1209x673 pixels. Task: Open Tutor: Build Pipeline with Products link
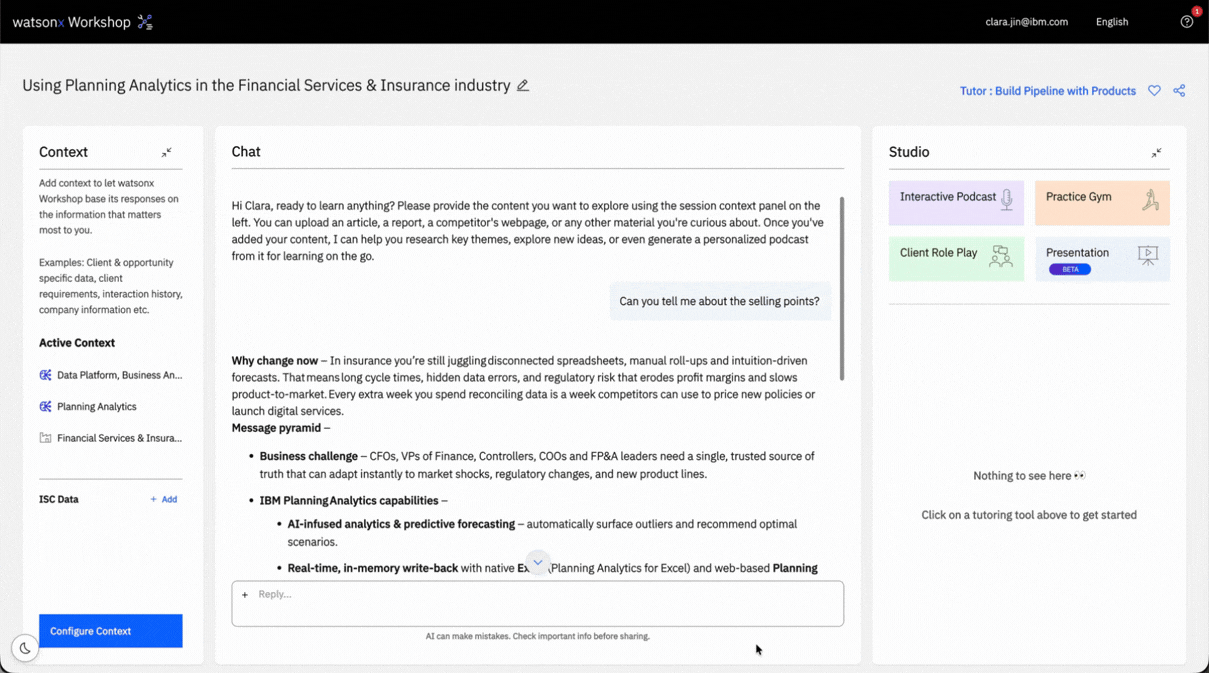[x=1047, y=91]
